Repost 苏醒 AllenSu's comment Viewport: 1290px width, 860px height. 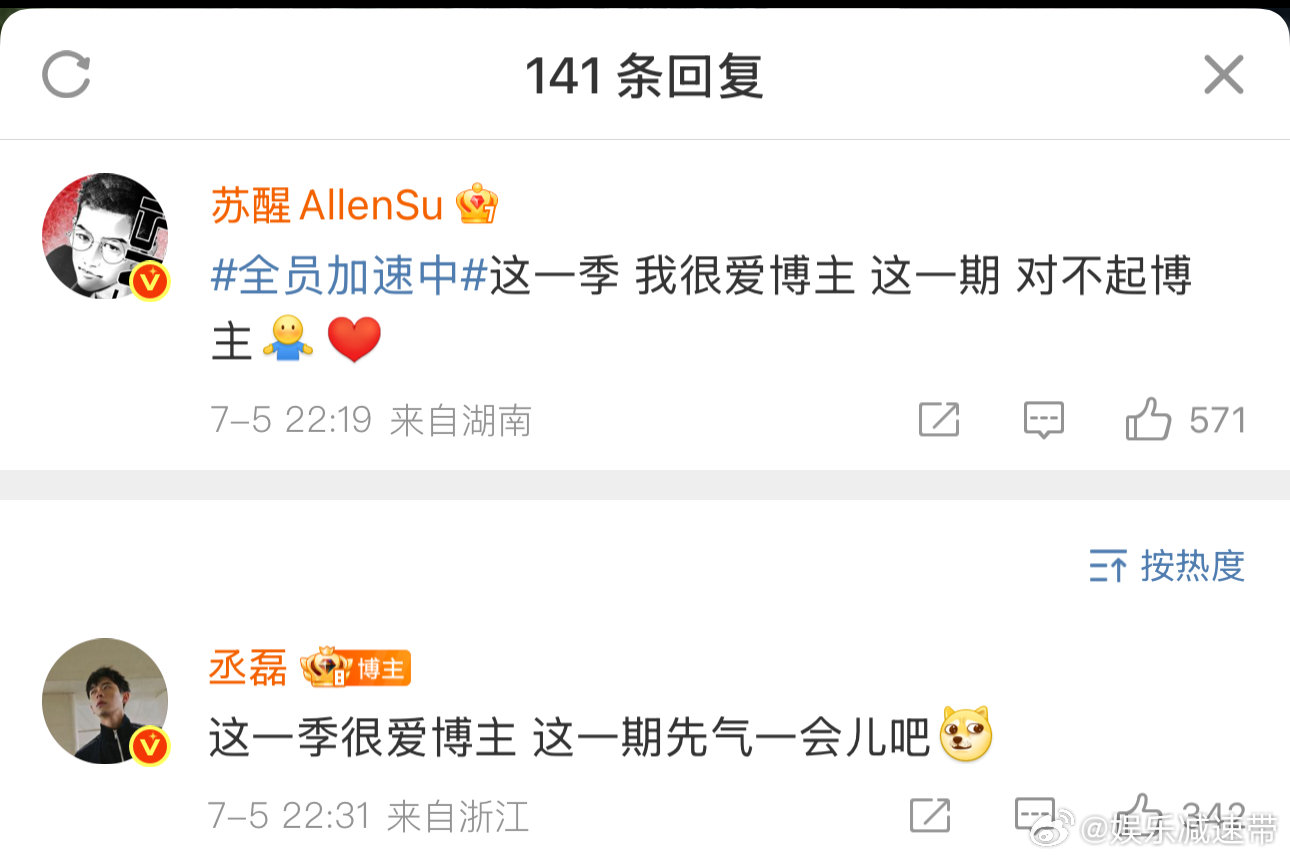click(939, 420)
